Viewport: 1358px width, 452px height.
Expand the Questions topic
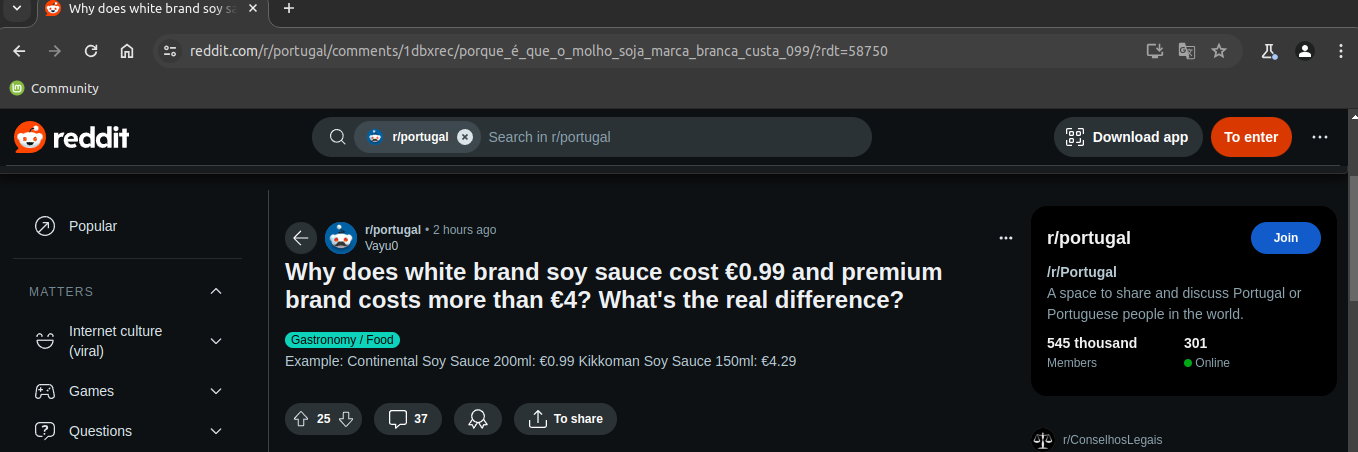(x=216, y=431)
